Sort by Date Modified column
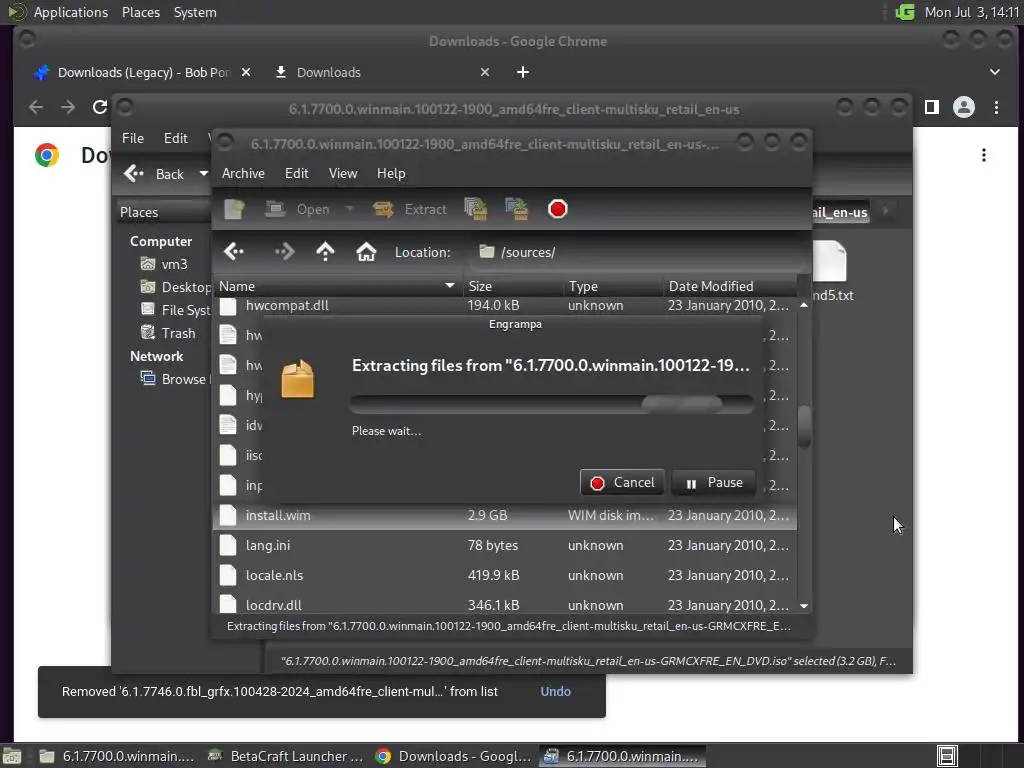Image resolution: width=1024 pixels, height=768 pixels. (730, 286)
